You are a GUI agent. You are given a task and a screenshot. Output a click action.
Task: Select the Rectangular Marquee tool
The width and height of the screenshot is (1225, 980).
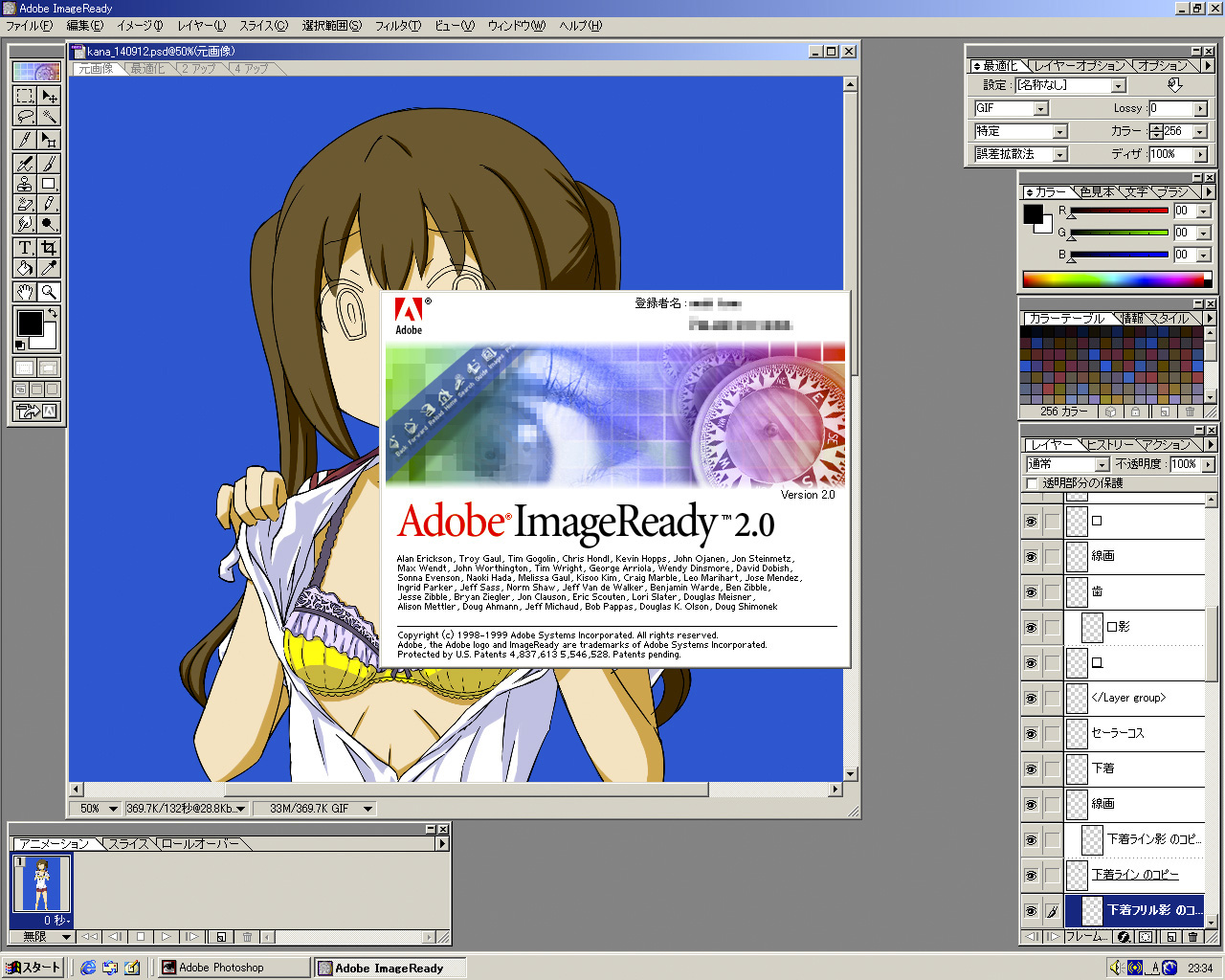(x=25, y=96)
